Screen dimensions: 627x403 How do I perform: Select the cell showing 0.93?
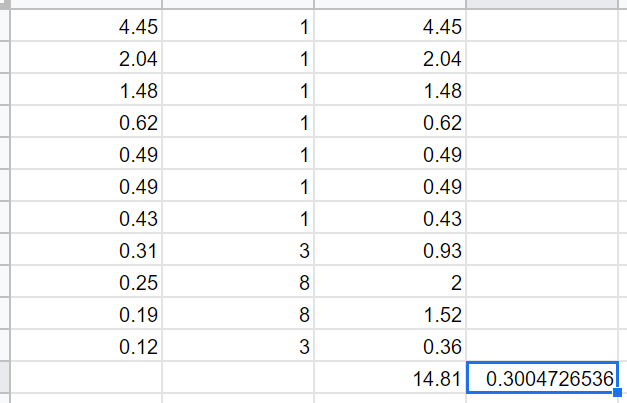coord(390,249)
